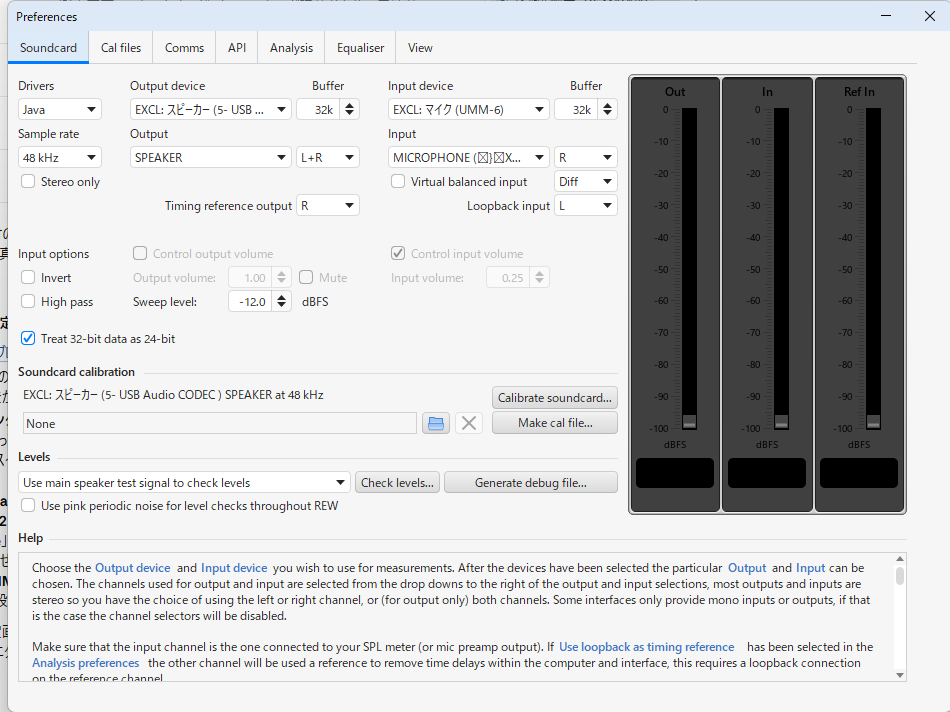This screenshot has width=950, height=712.
Task: Open the Equaliser tab
Action: [360, 48]
